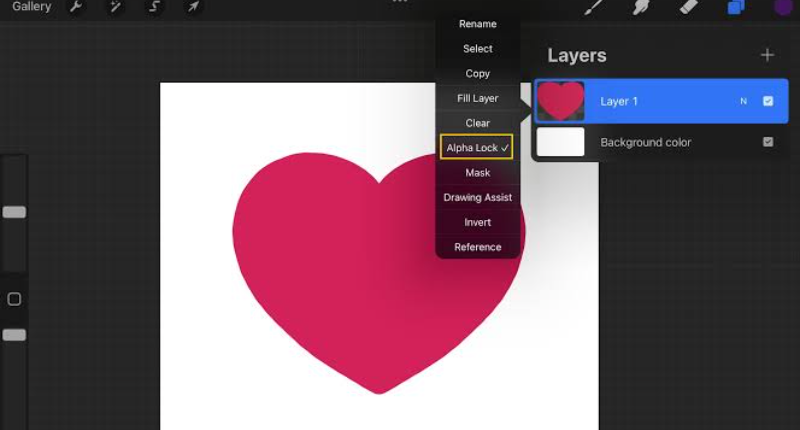Select Drawing Assist in the layer menu

click(x=477, y=197)
